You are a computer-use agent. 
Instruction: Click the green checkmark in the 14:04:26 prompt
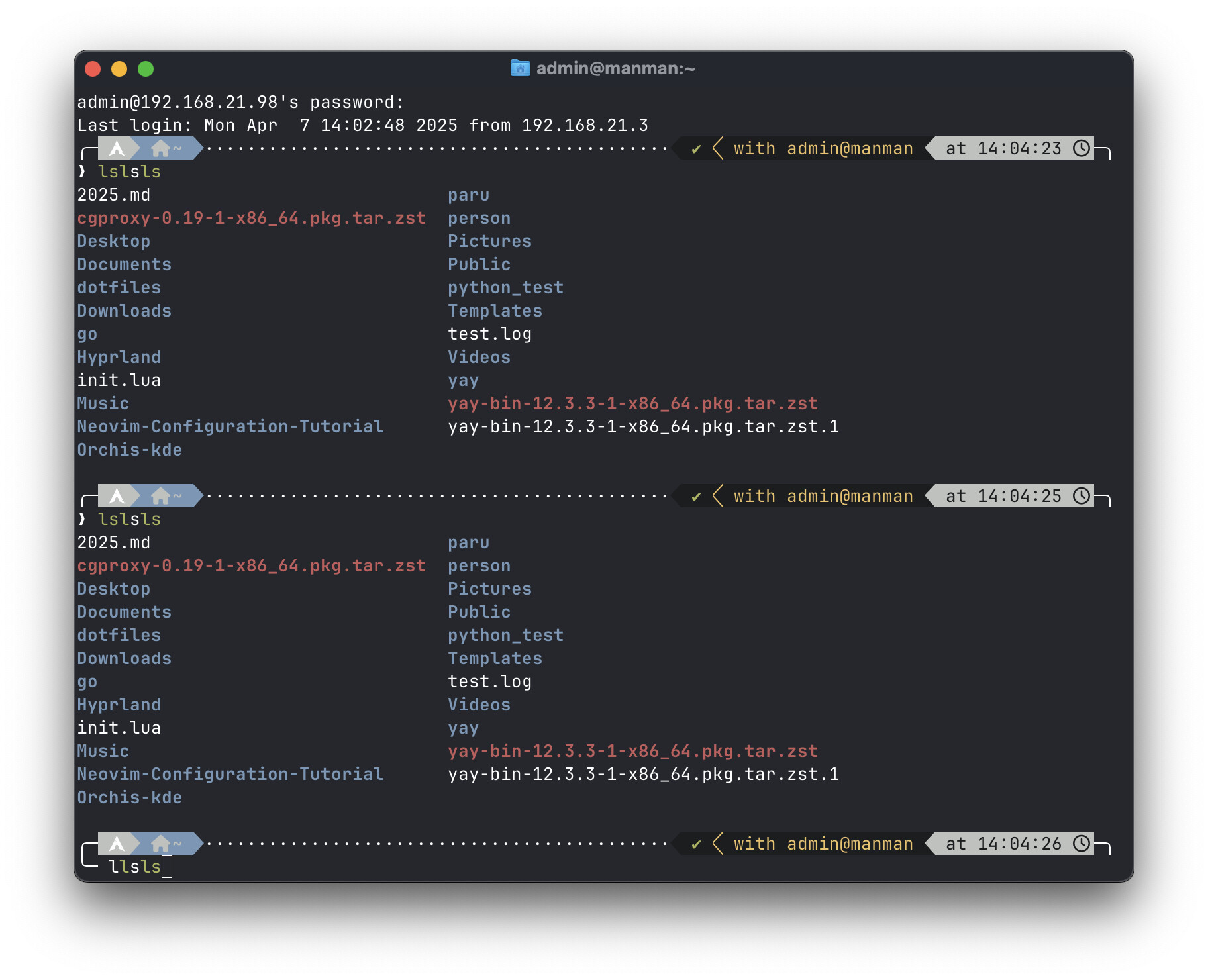coord(696,844)
